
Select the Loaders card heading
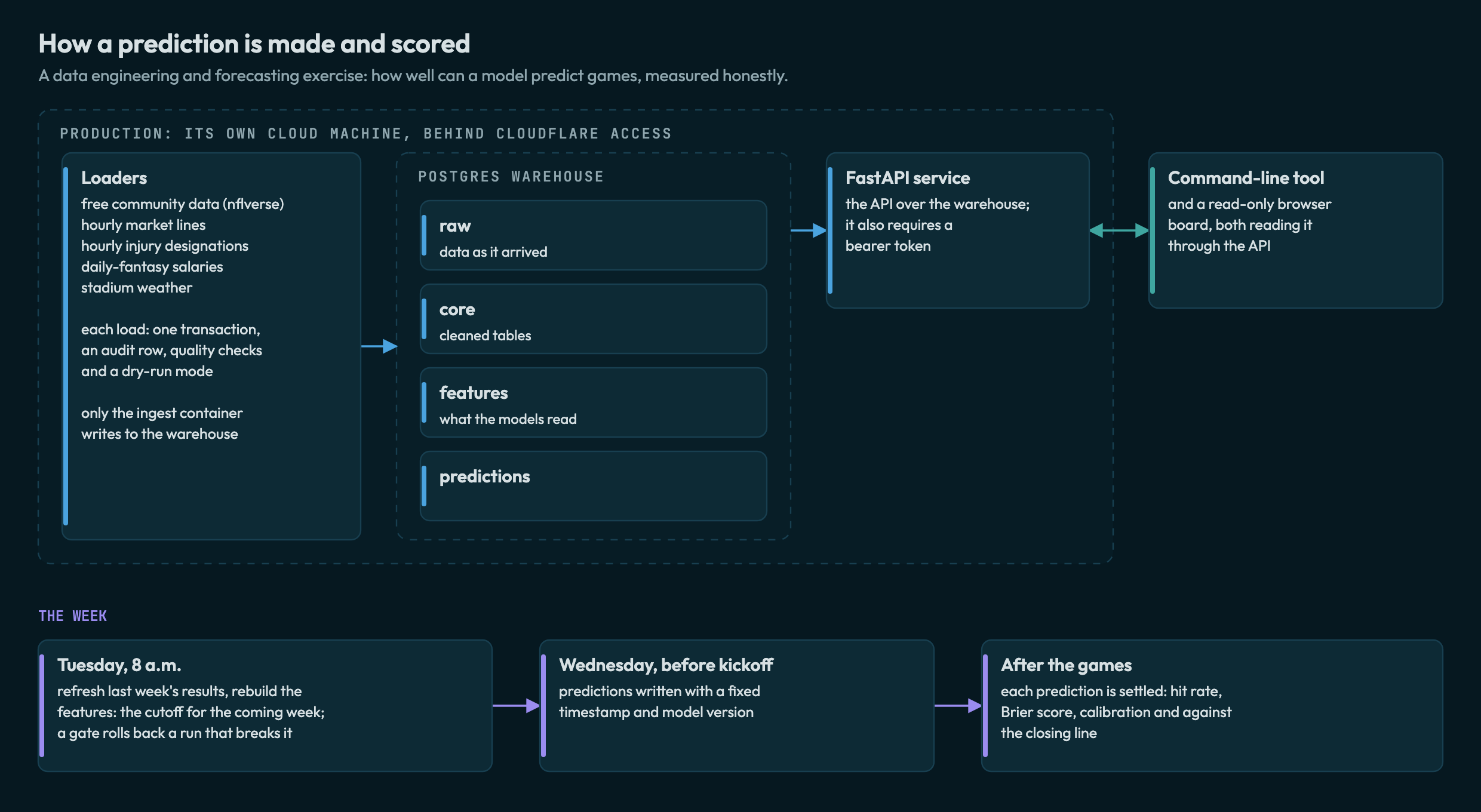[x=114, y=178]
